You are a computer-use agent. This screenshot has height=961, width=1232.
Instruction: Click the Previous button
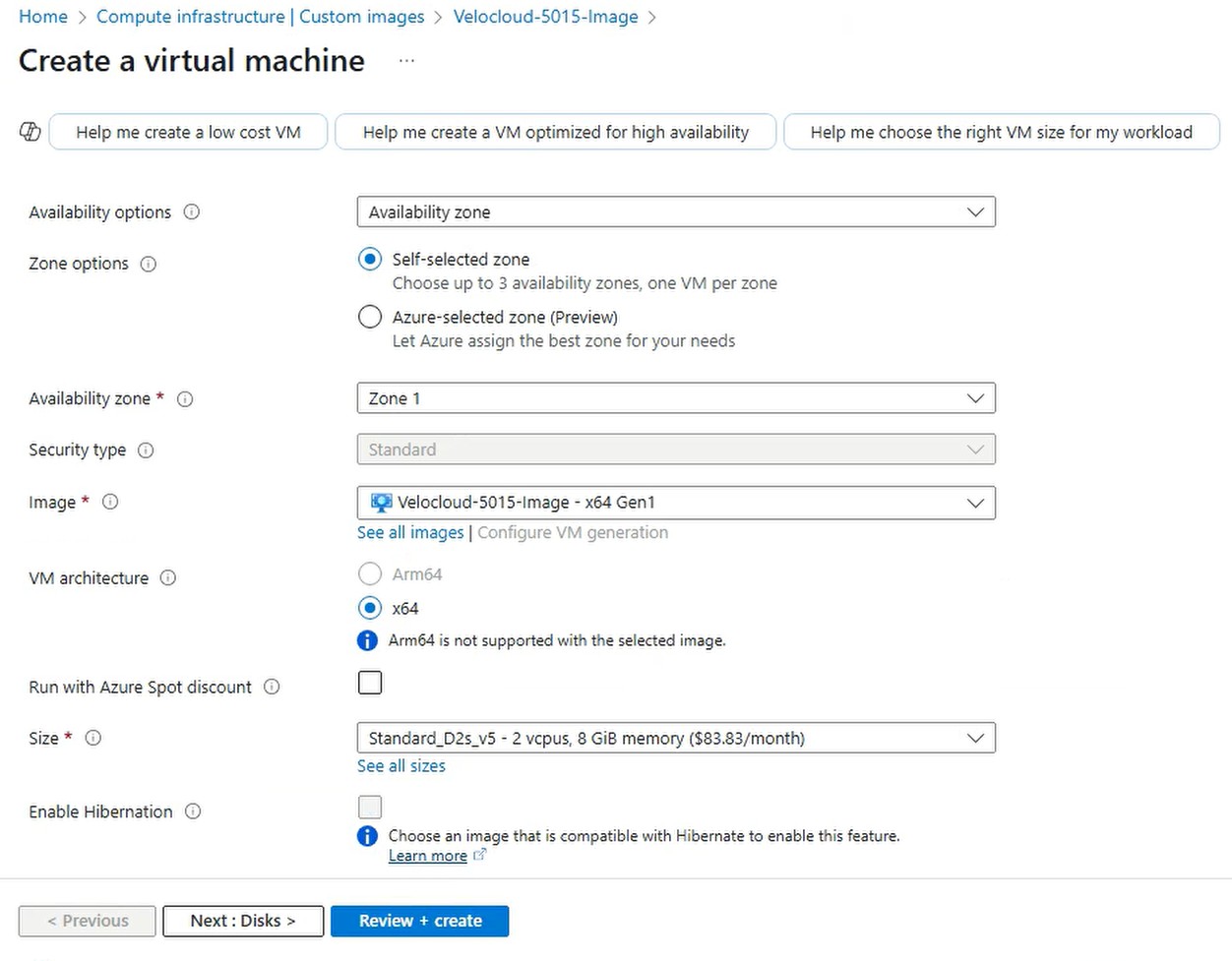[x=88, y=921]
